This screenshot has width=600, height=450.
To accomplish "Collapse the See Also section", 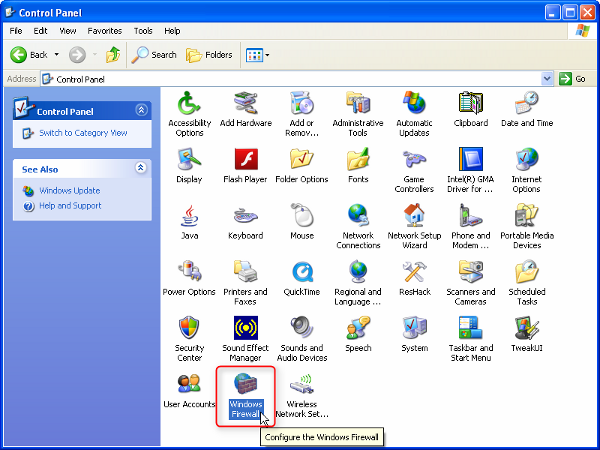I will [141, 168].
